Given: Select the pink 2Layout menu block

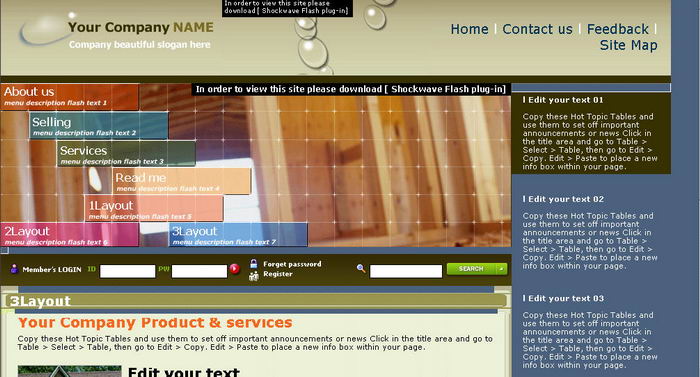Looking at the screenshot, I should click(70, 235).
